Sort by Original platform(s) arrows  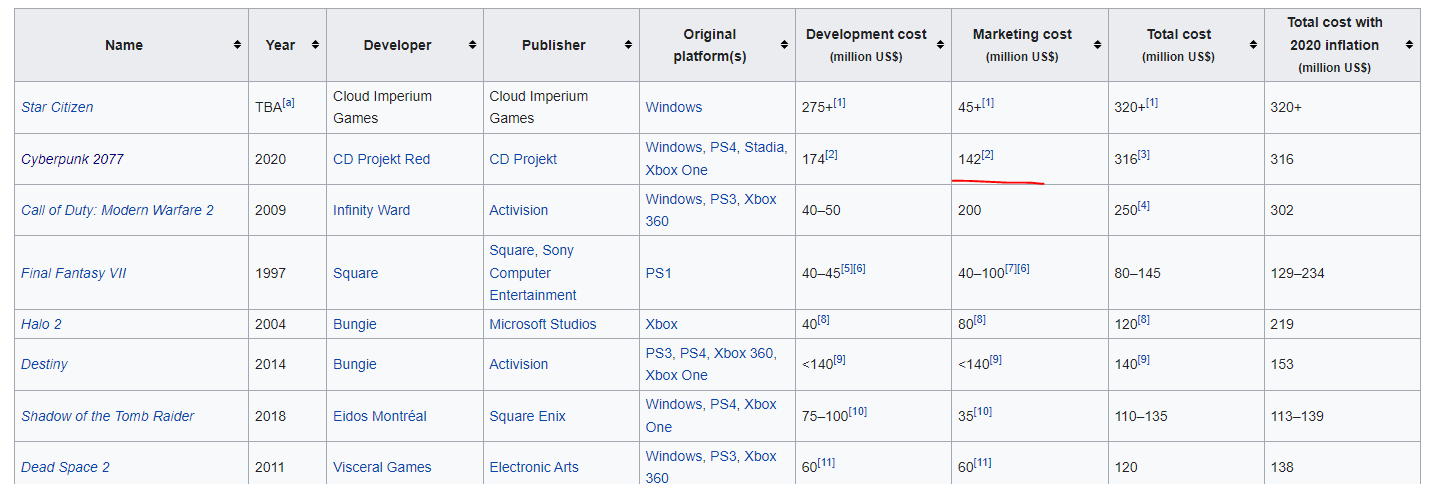pos(784,45)
